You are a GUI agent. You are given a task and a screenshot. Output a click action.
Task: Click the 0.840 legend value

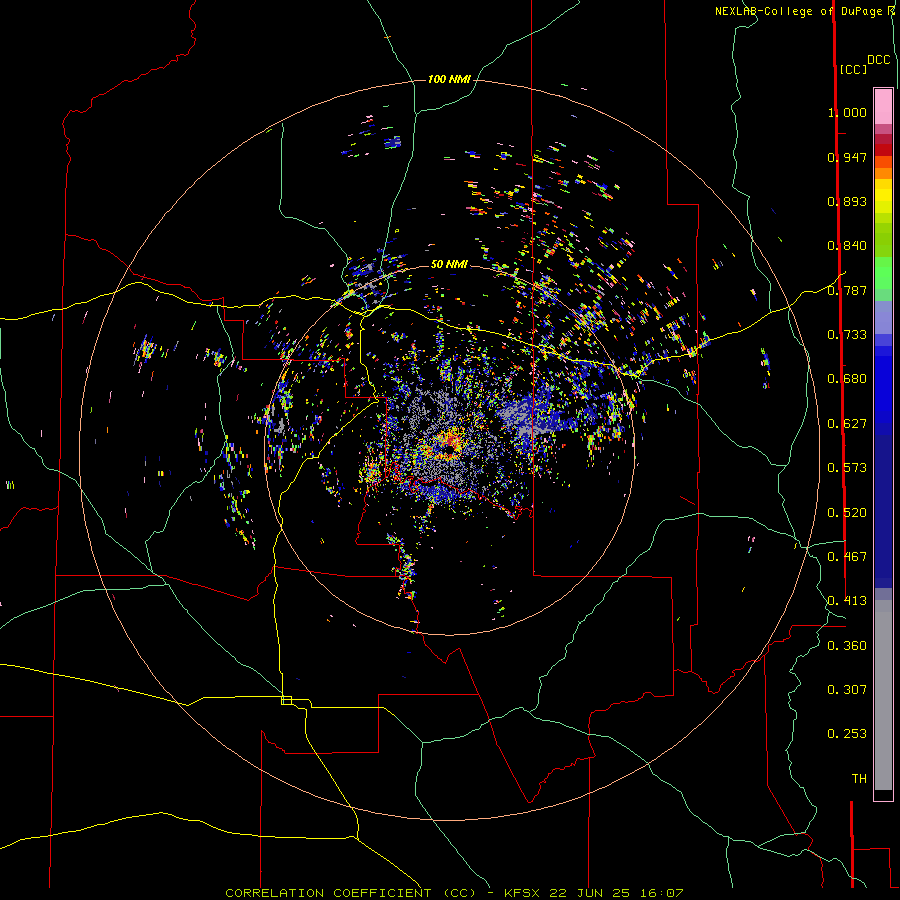[x=847, y=246]
